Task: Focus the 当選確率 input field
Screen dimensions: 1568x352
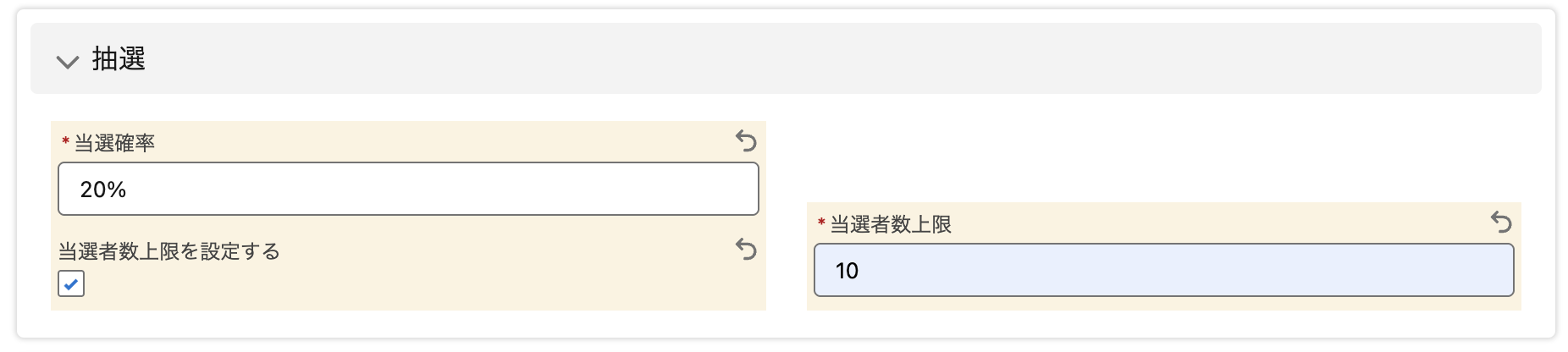Action: [x=408, y=189]
